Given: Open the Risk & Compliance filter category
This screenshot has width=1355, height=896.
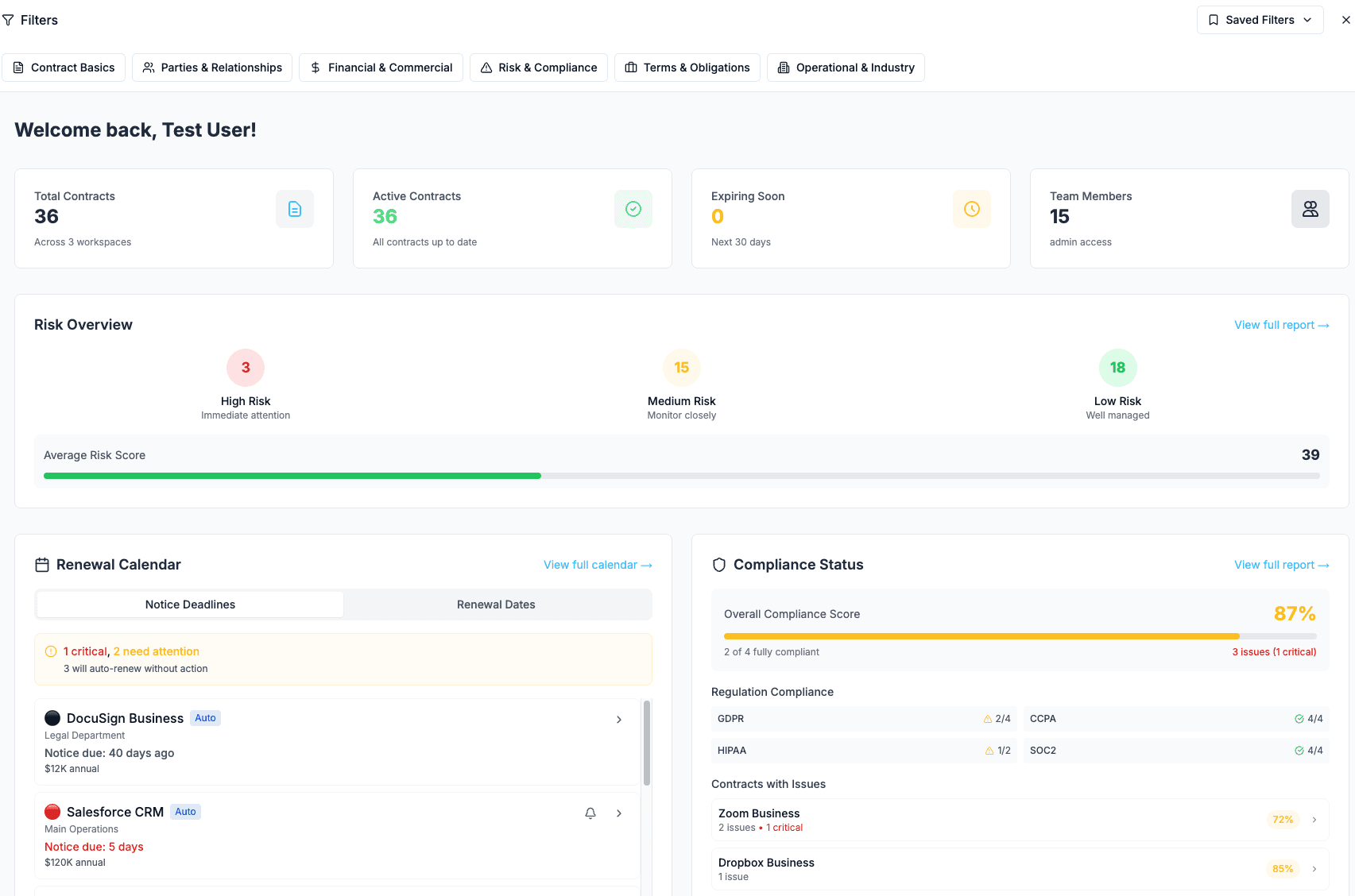Looking at the screenshot, I should click(538, 68).
